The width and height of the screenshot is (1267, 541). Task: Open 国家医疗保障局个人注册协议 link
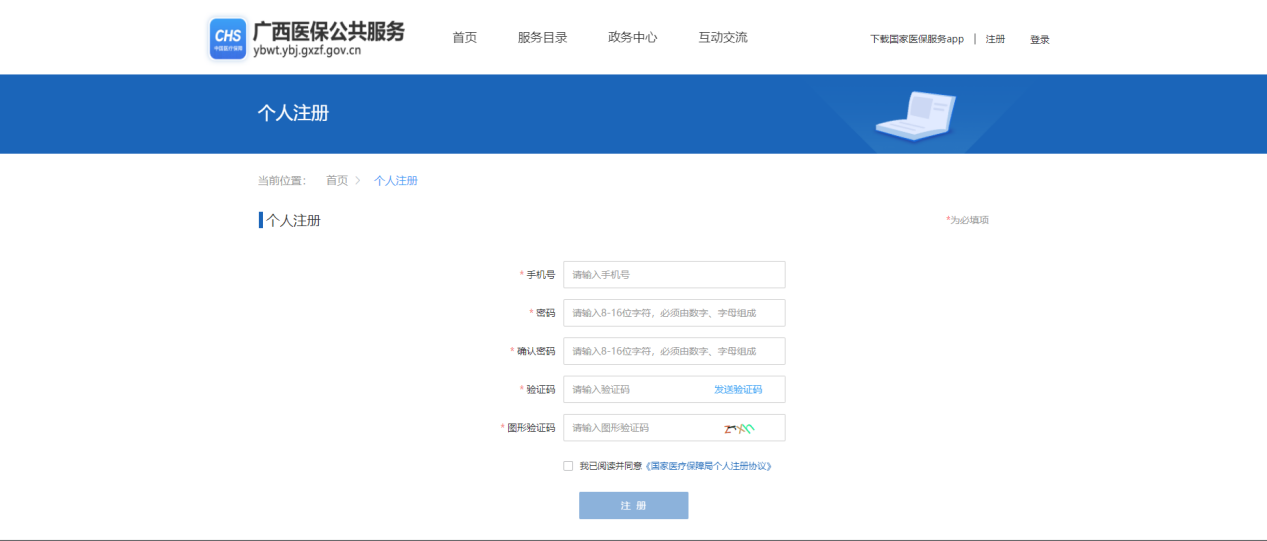click(x=709, y=466)
